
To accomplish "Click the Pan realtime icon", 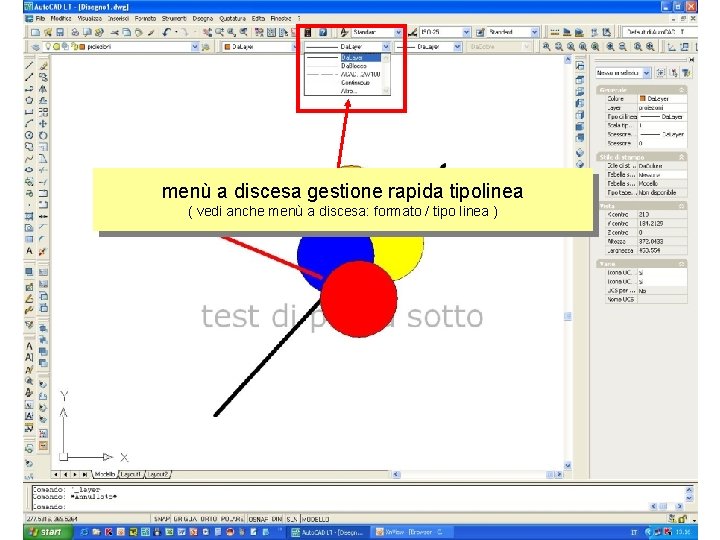I will (x=208, y=32).
